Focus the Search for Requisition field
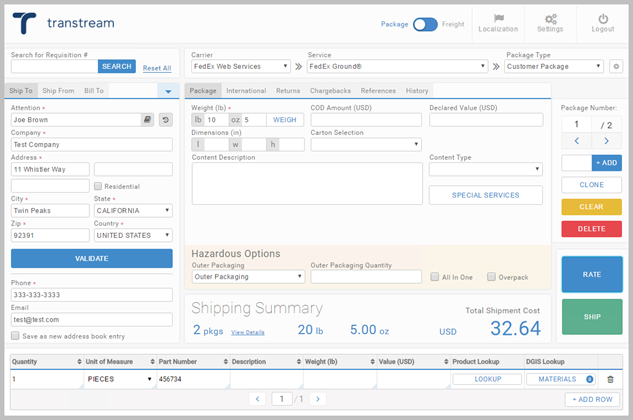The width and height of the screenshot is (633, 420). [54, 66]
